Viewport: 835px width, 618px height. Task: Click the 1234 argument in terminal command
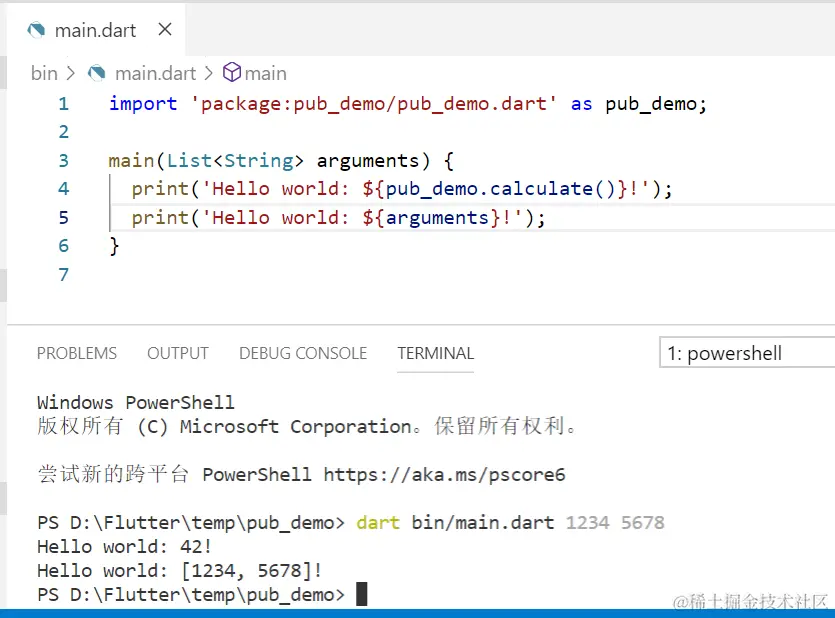(x=587, y=523)
